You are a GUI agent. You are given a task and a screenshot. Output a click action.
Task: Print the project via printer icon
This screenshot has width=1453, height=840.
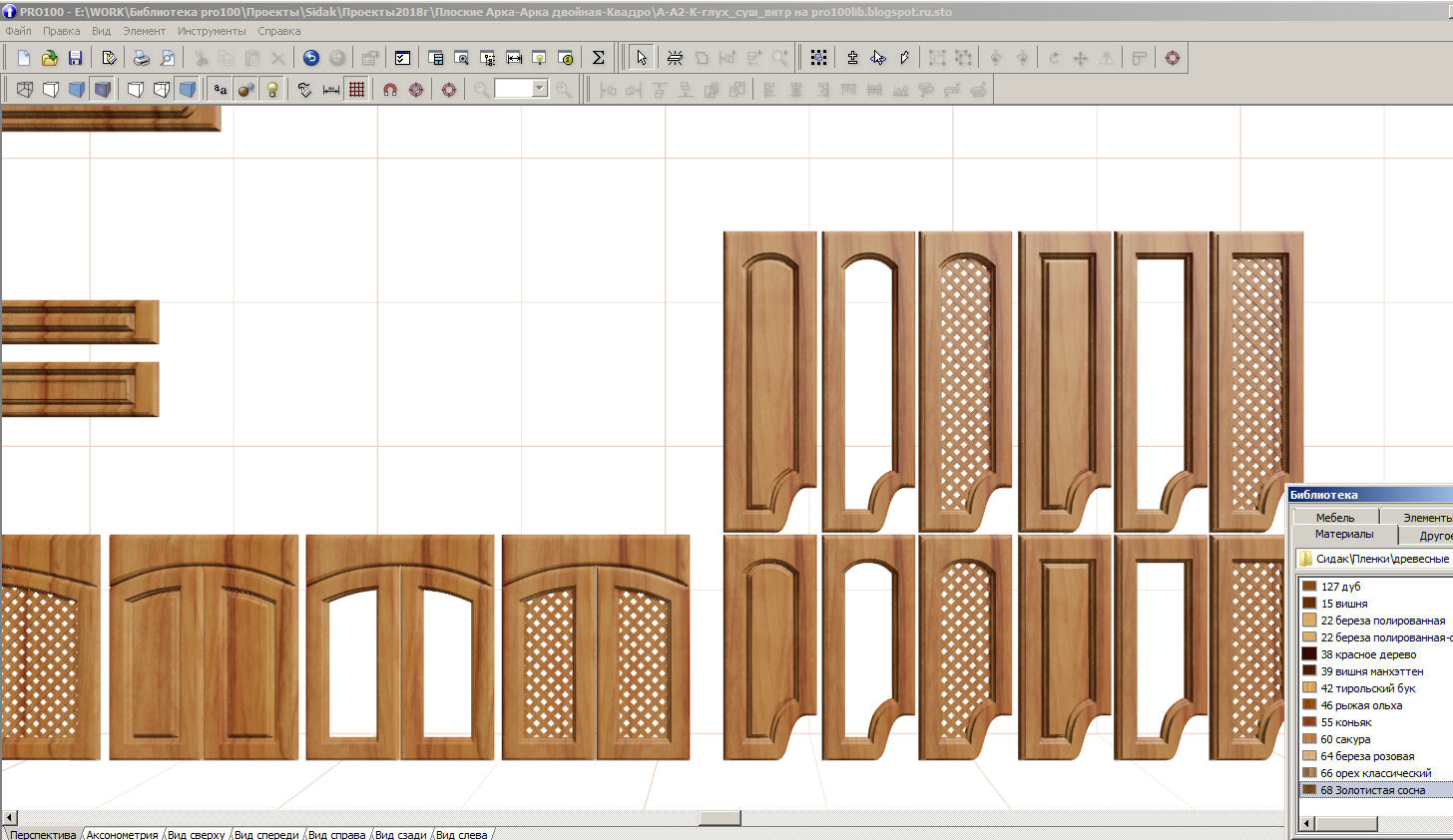tap(142, 58)
